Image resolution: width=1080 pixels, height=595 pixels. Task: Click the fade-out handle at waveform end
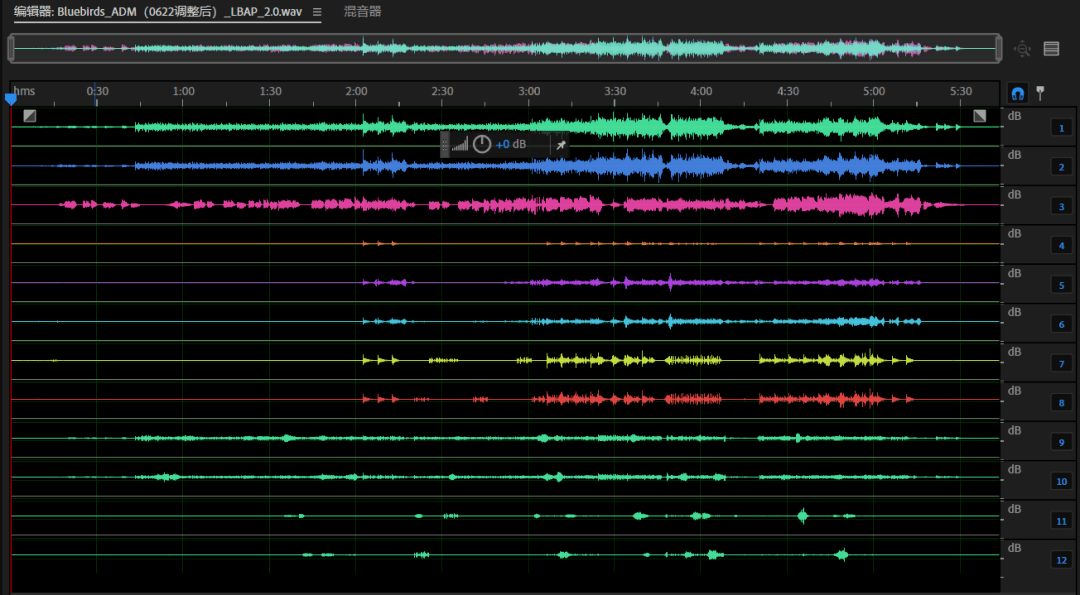(980, 116)
